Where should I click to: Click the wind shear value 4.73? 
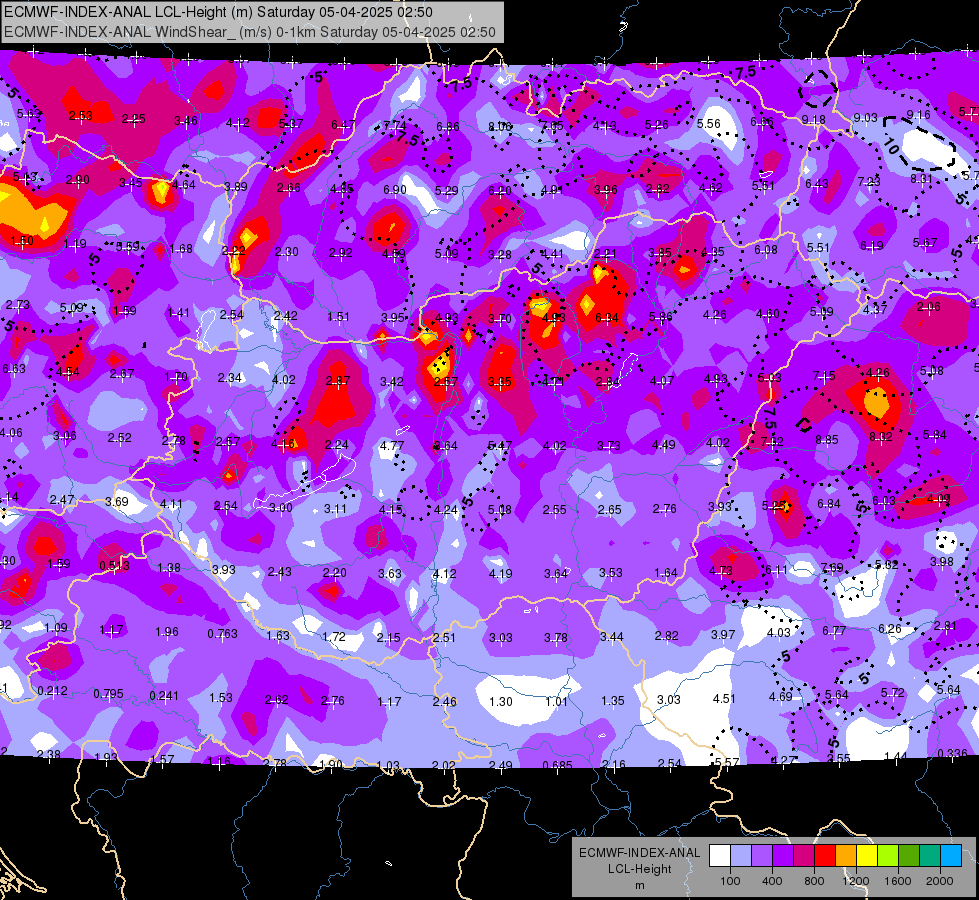tap(721, 570)
